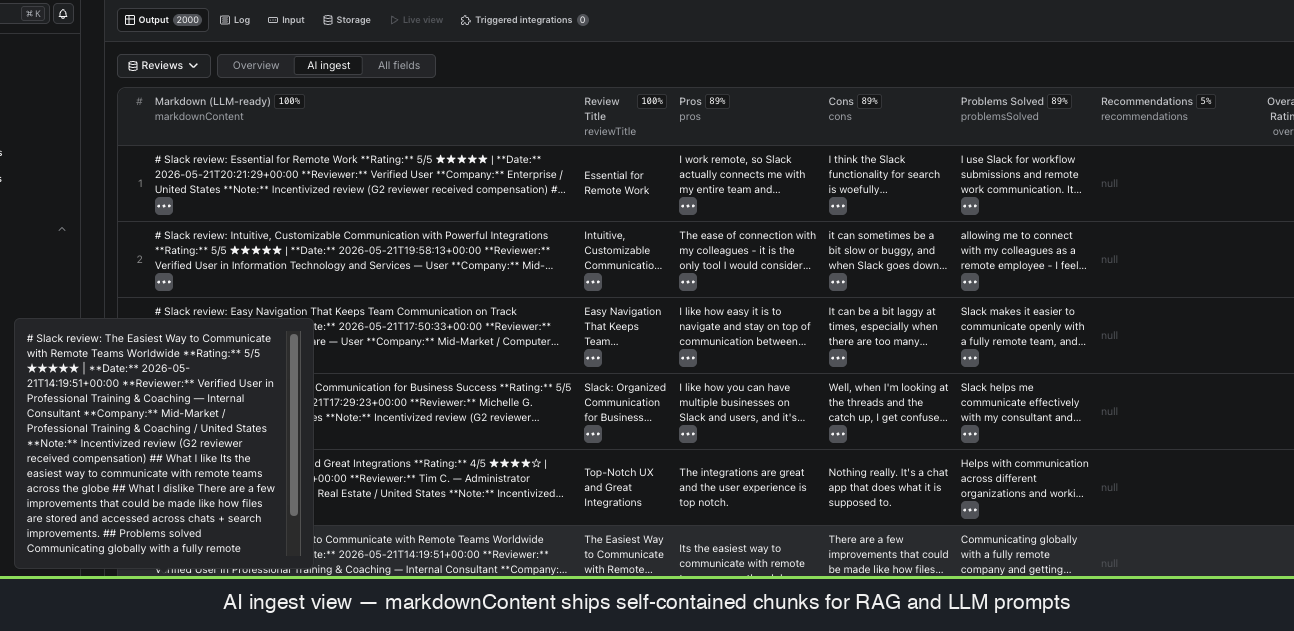Image resolution: width=1294 pixels, height=631 pixels.
Task: Select the AI ingest view
Action: [329, 66]
